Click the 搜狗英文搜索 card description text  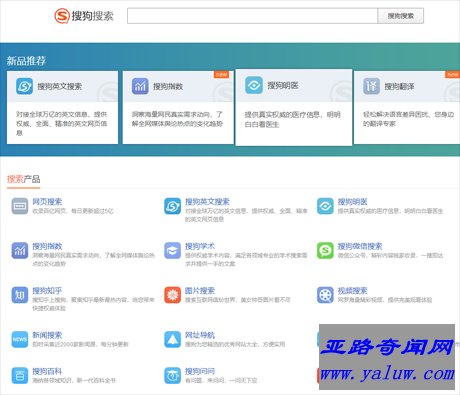[62, 124]
